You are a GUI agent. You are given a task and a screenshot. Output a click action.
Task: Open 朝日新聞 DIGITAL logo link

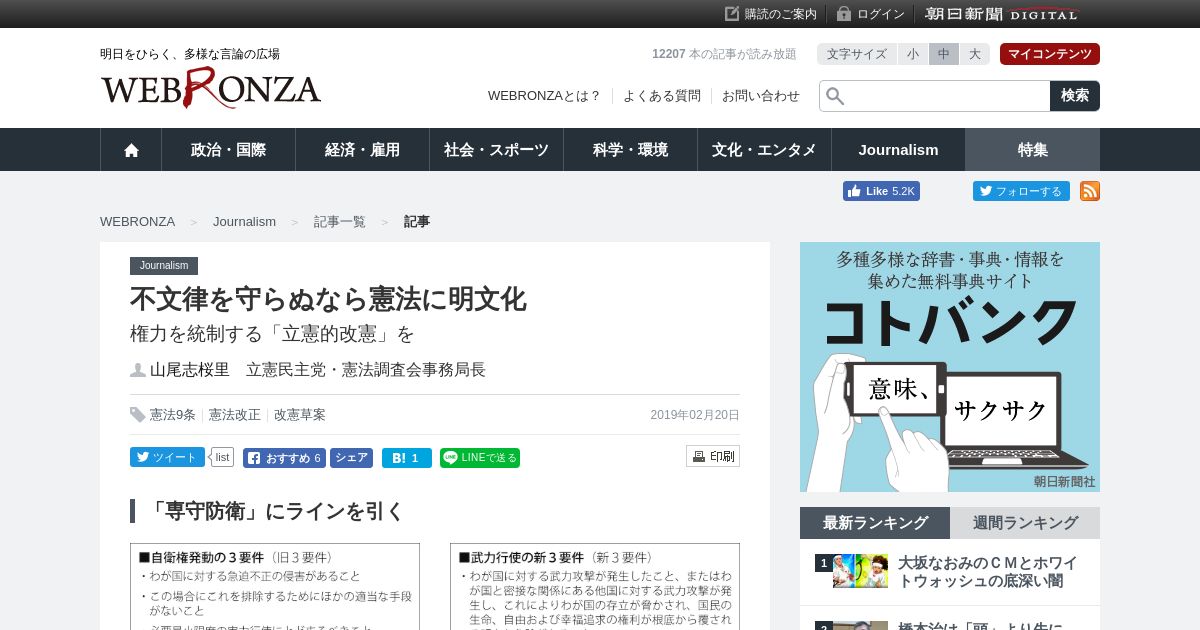coord(1002,14)
